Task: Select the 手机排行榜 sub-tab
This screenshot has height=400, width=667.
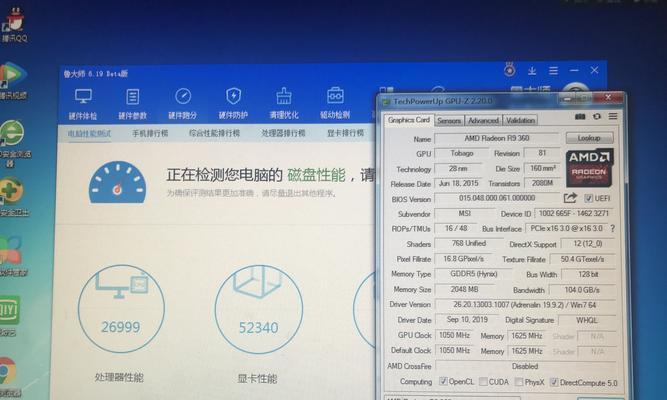Action: tap(150, 134)
